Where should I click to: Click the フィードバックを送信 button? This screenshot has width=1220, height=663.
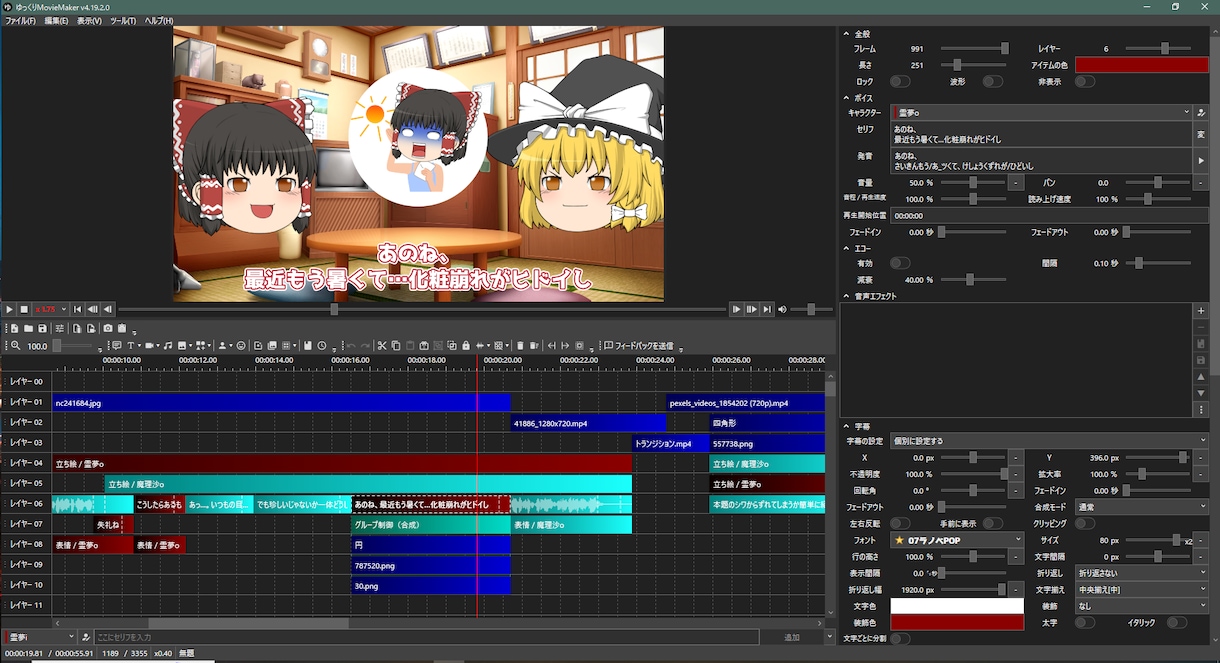[636, 345]
